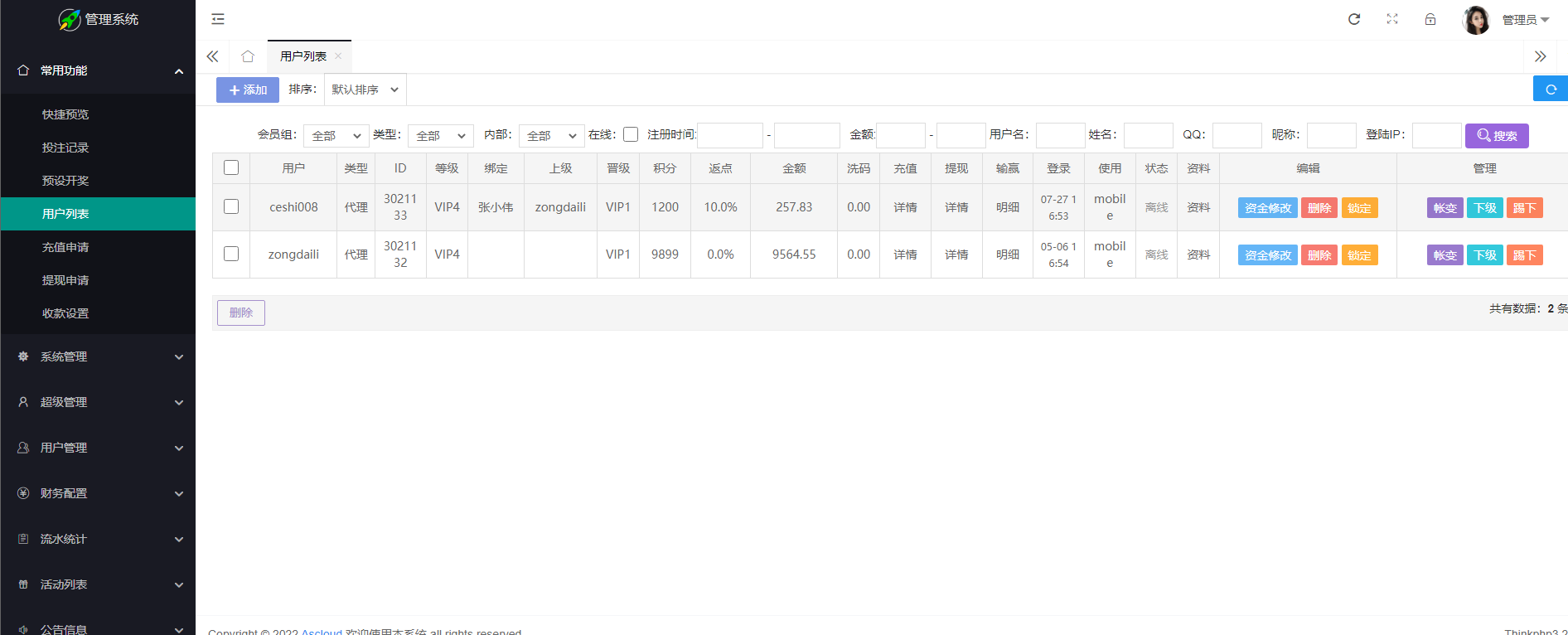This screenshot has width=1568, height=635.
Task: Click the blue reload table button
Action: pos(1551,90)
